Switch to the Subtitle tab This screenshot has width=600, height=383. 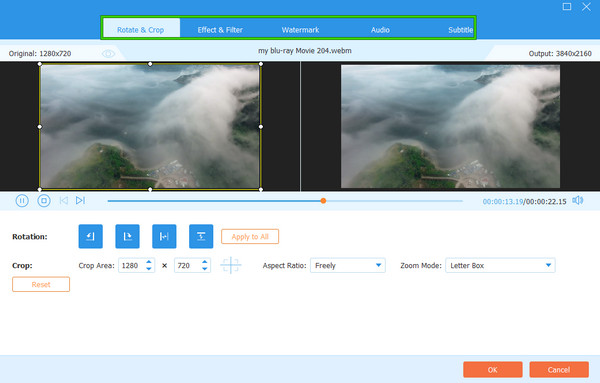pos(461,30)
